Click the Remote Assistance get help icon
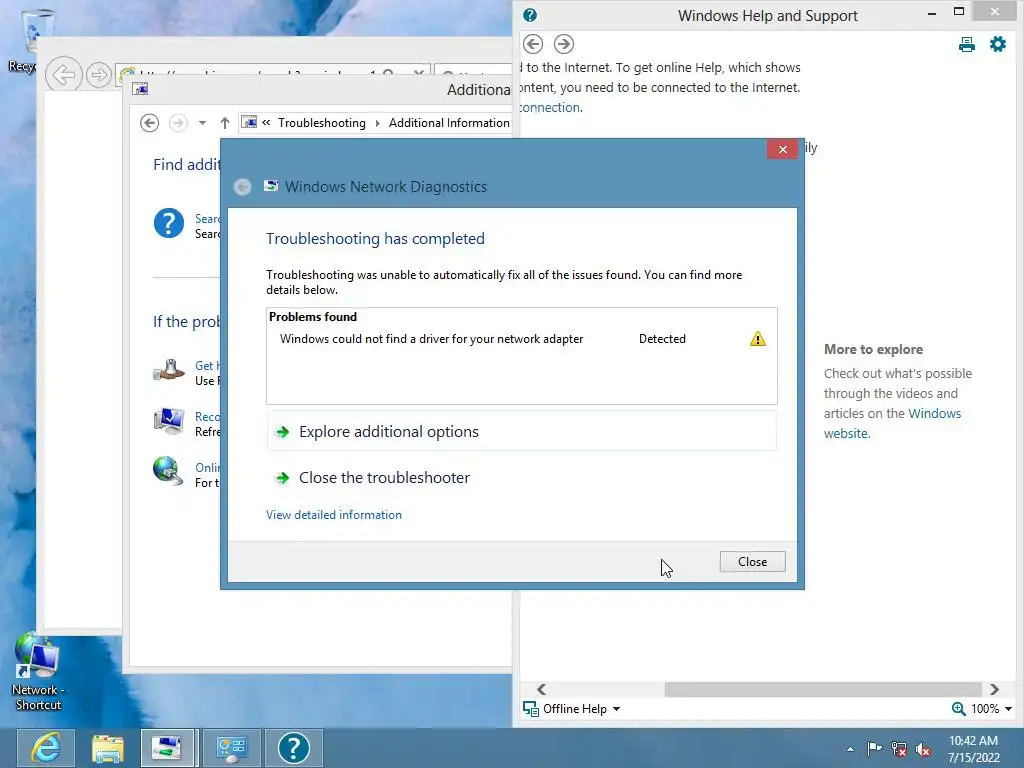 tap(169, 370)
